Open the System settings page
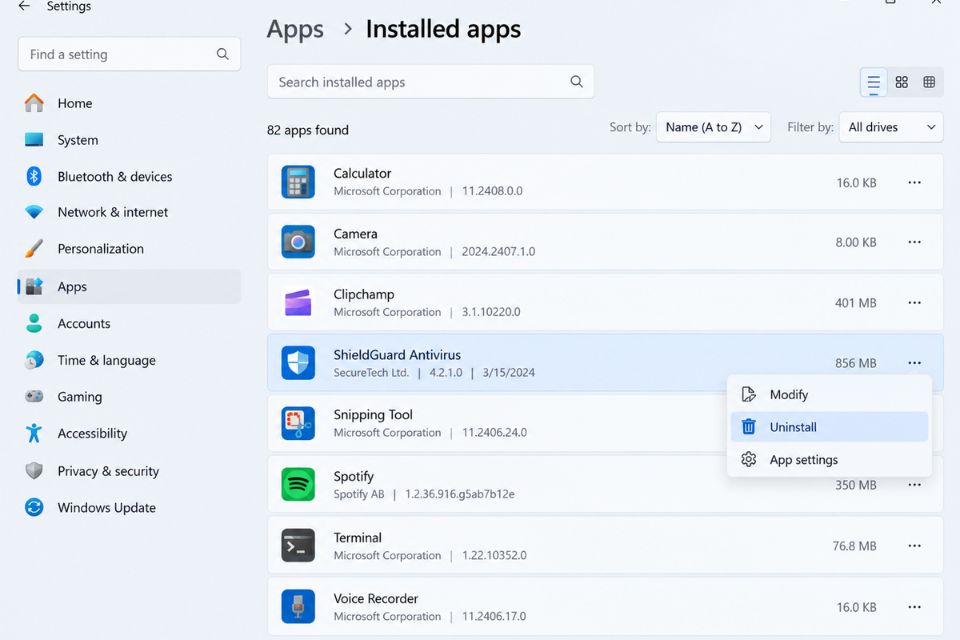The width and height of the screenshot is (960, 640). tap(129, 140)
